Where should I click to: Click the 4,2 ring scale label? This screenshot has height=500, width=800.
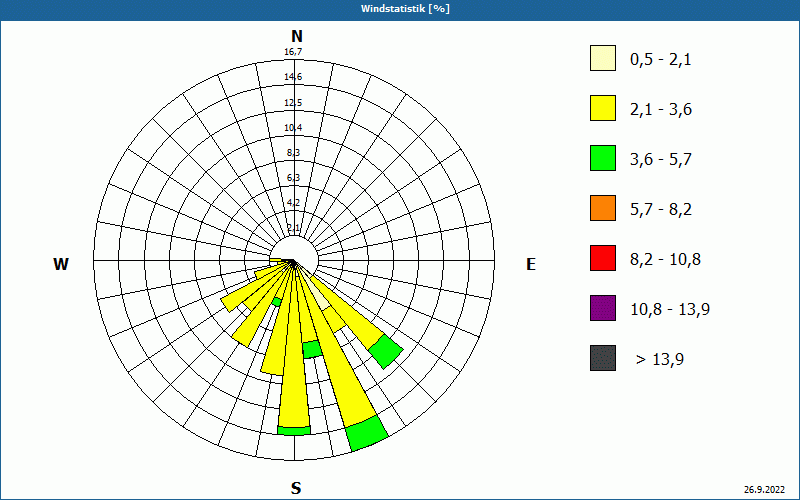tap(293, 203)
